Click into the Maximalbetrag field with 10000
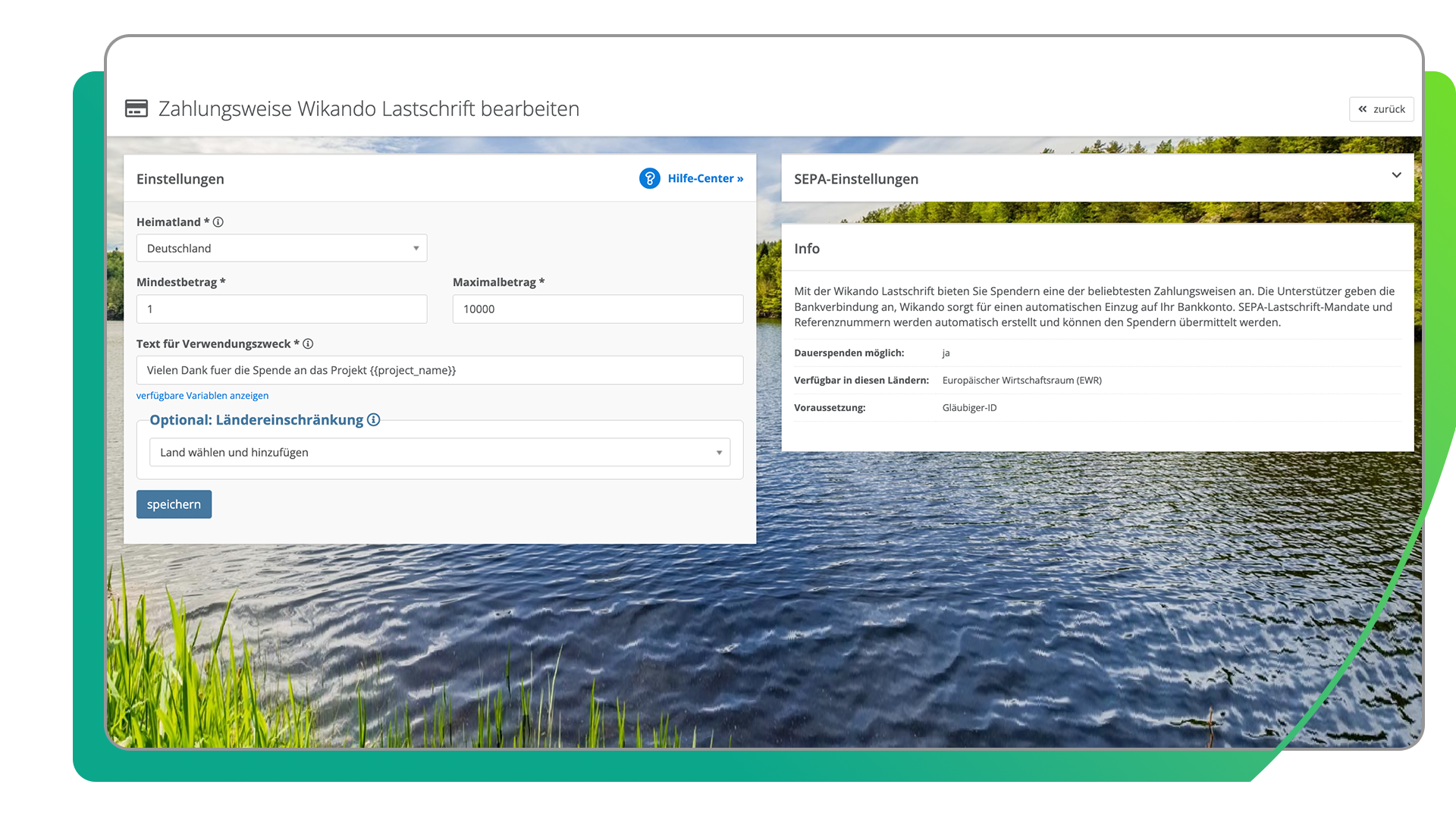The image size is (1456, 819). 598,309
